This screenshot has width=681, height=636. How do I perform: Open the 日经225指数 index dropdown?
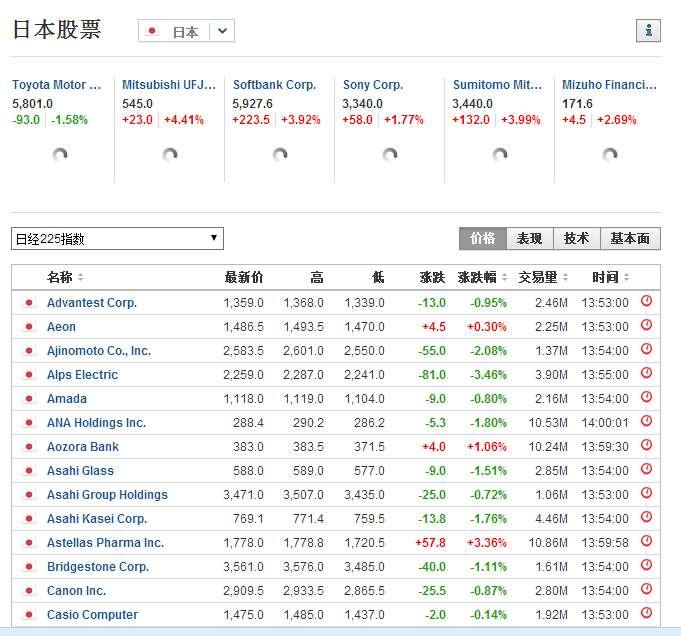[x=117, y=238]
